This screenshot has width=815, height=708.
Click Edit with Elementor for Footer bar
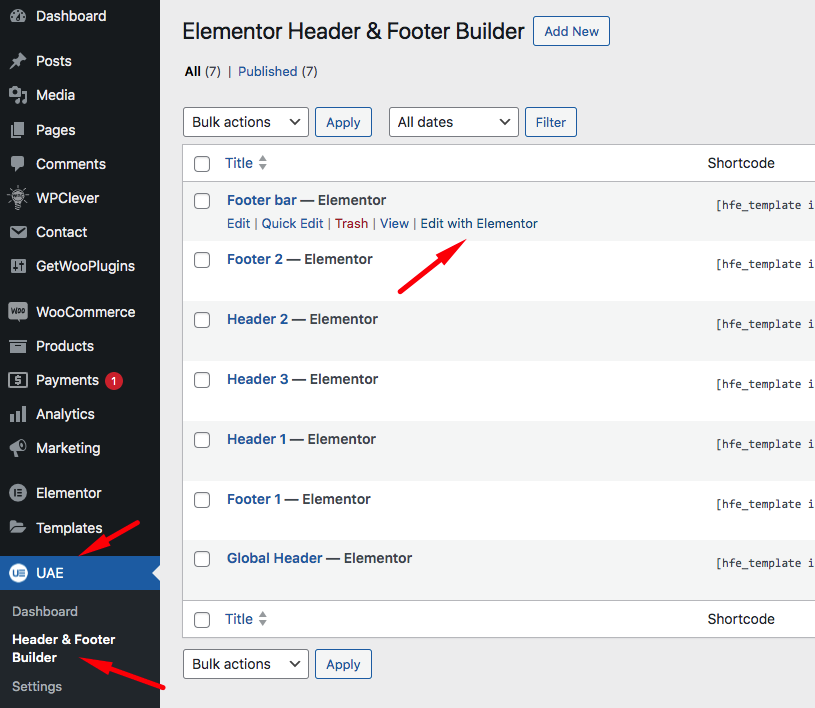pyautogui.click(x=479, y=224)
